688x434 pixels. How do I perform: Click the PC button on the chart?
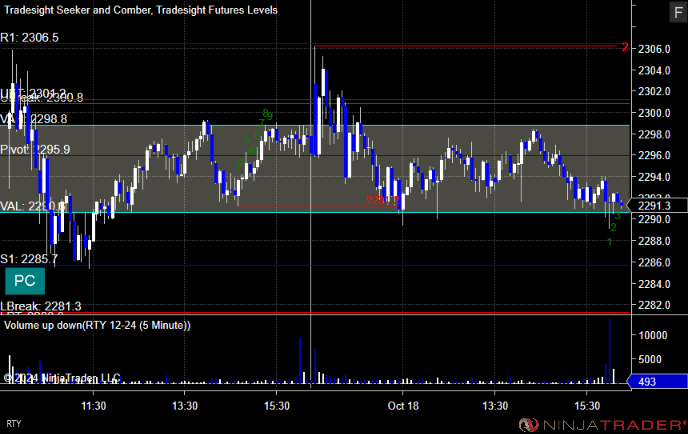(25, 281)
